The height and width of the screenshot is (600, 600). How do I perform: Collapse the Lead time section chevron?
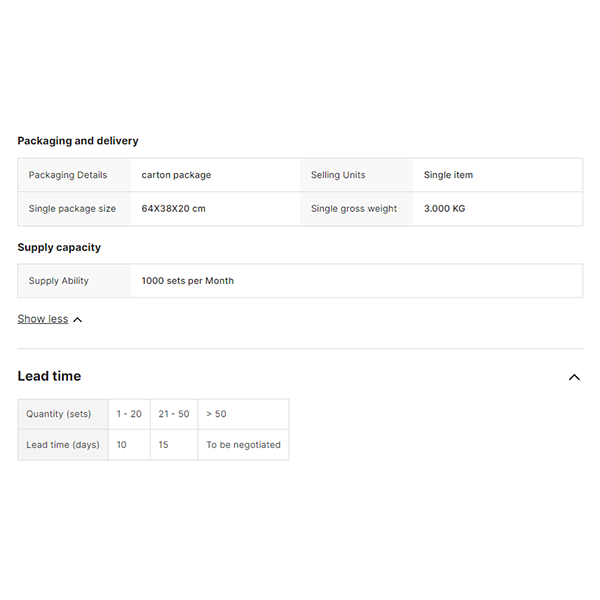coord(574,377)
